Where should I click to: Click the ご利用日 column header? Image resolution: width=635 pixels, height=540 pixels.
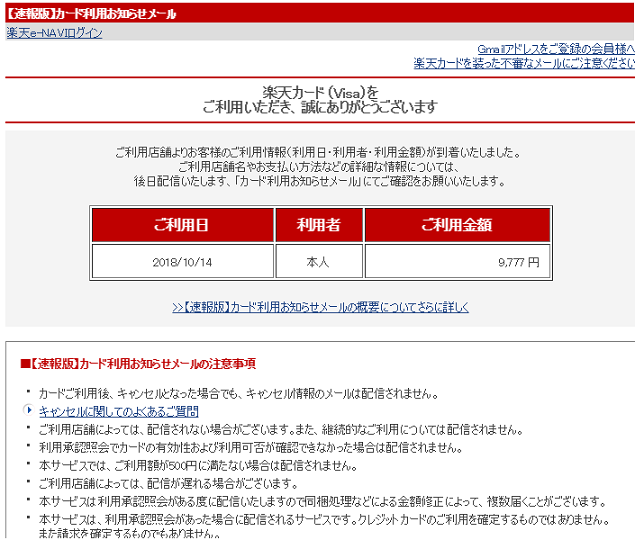pyautogui.click(x=183, y=225)
